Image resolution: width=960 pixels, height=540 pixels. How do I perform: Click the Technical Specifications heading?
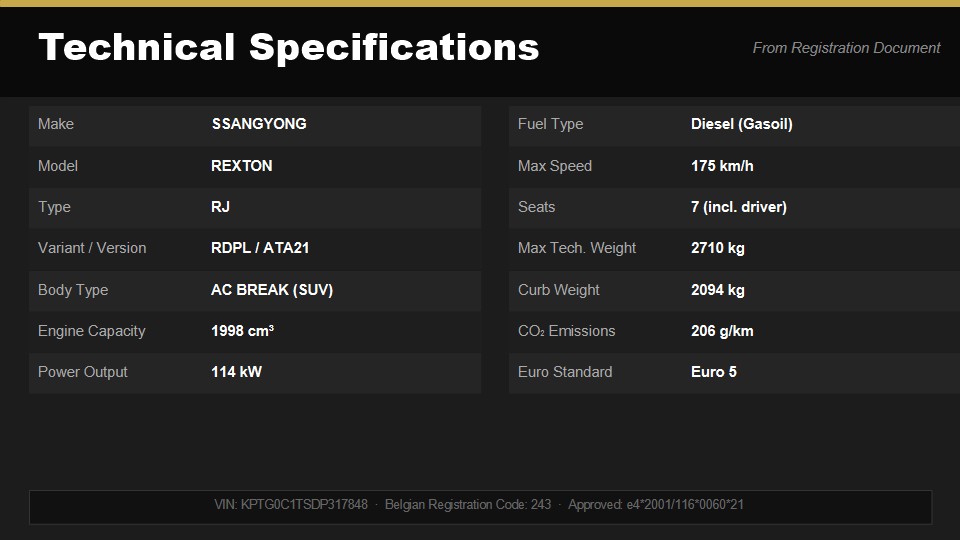pos(288,47)
